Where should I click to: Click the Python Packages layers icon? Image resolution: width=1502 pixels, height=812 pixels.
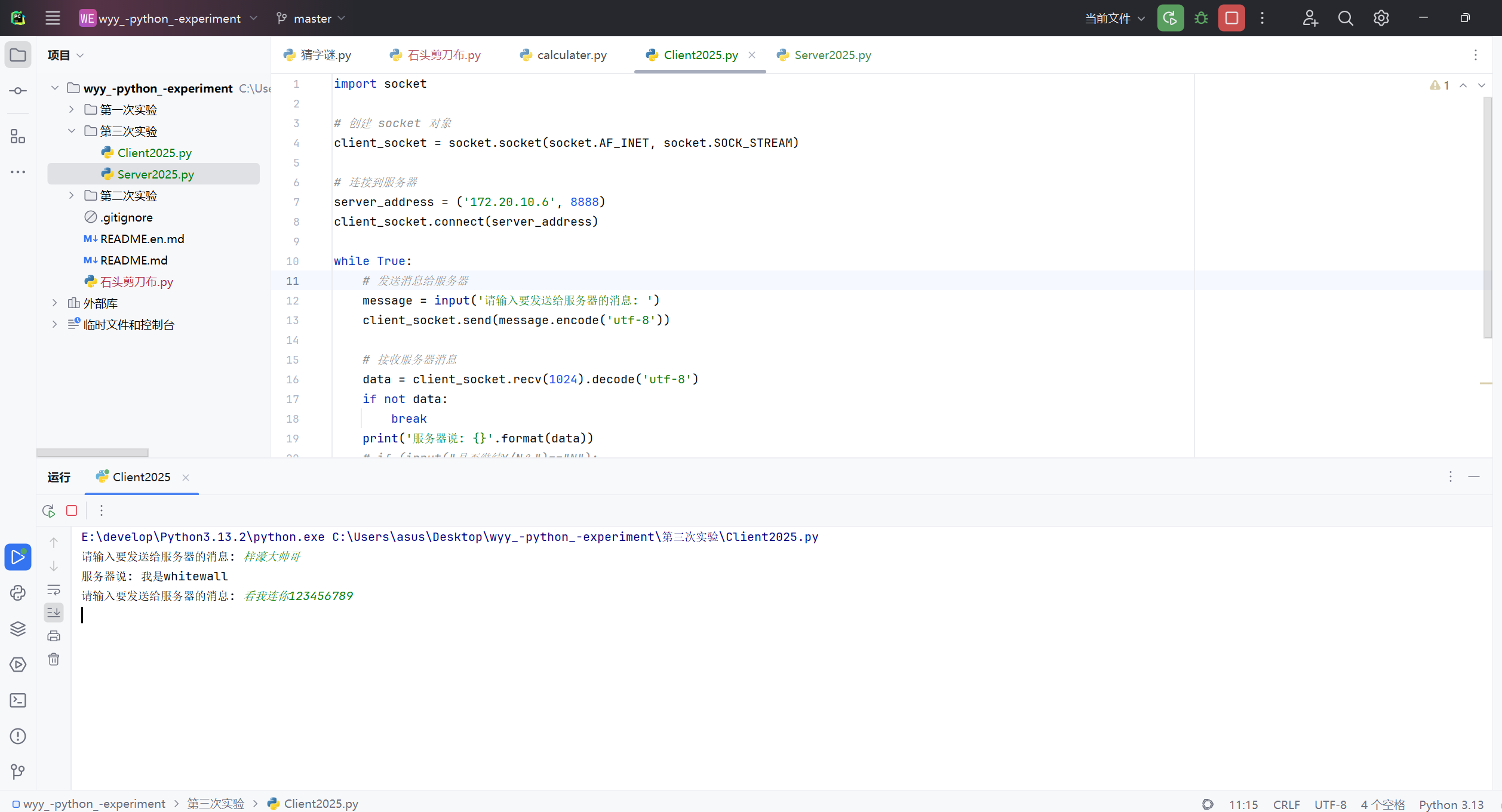coord(18,629)
